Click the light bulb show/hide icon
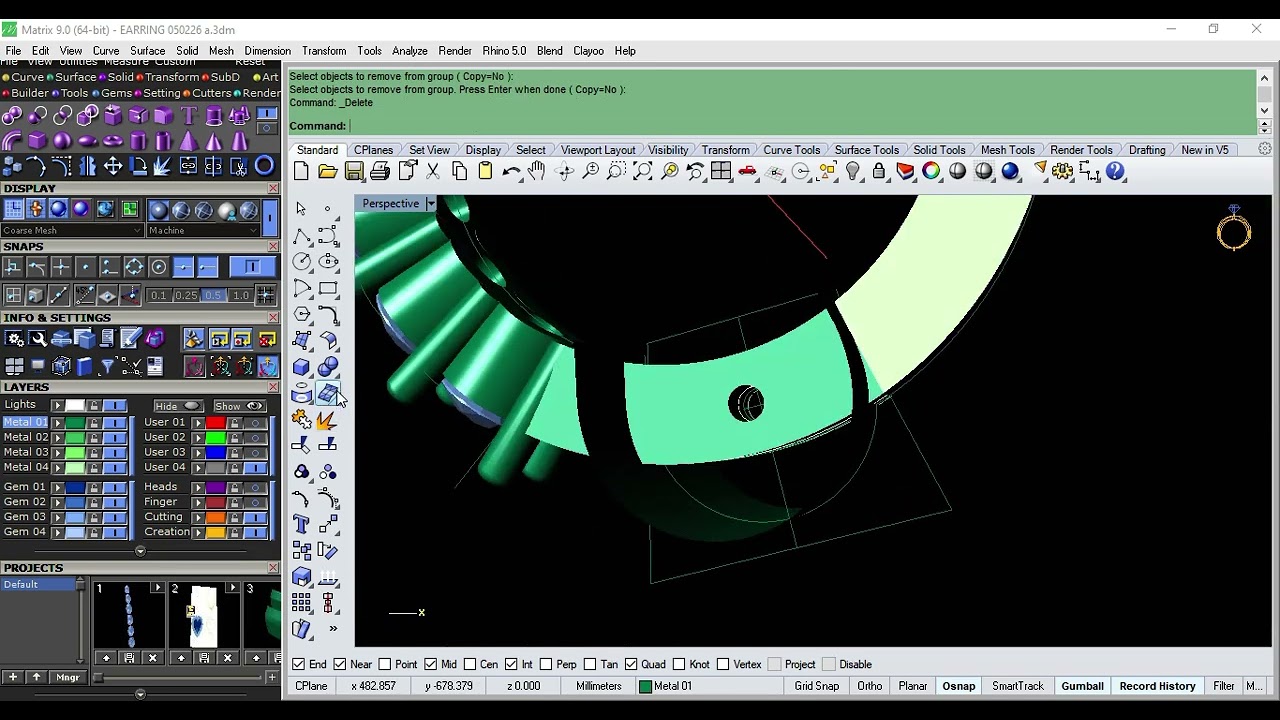Image resolution: width=1280 pixels, height=720 pixels. pos(853,172)
